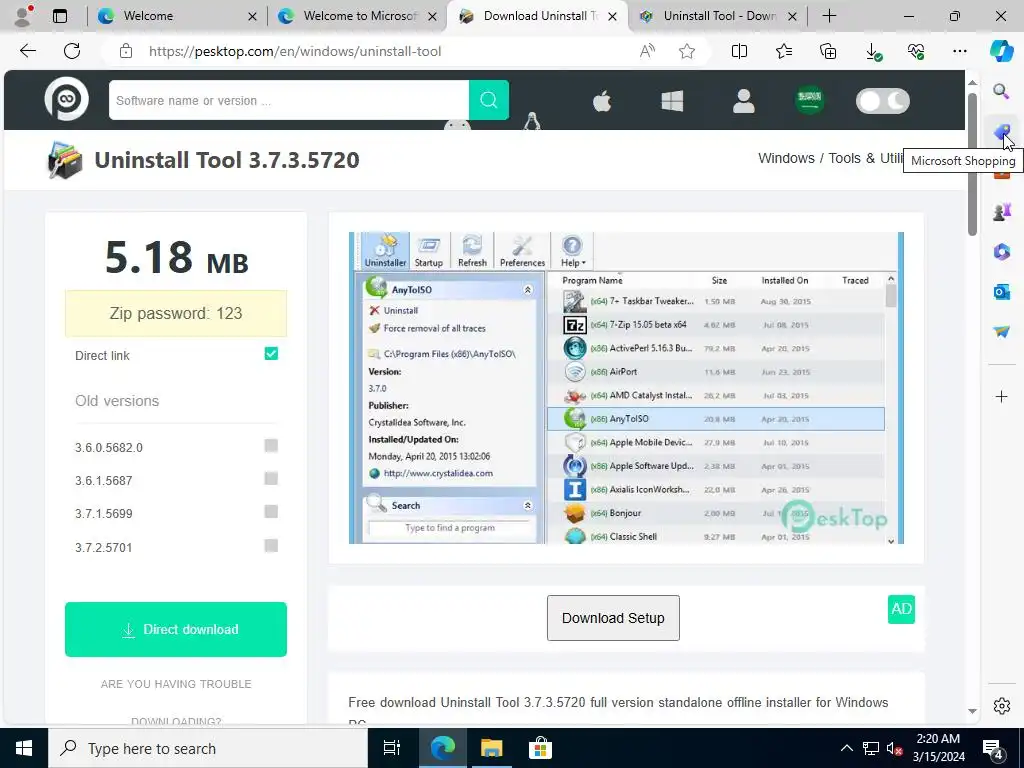Open a new browser tab
The image size is (1024, 768).
click(x=829, y=16)
